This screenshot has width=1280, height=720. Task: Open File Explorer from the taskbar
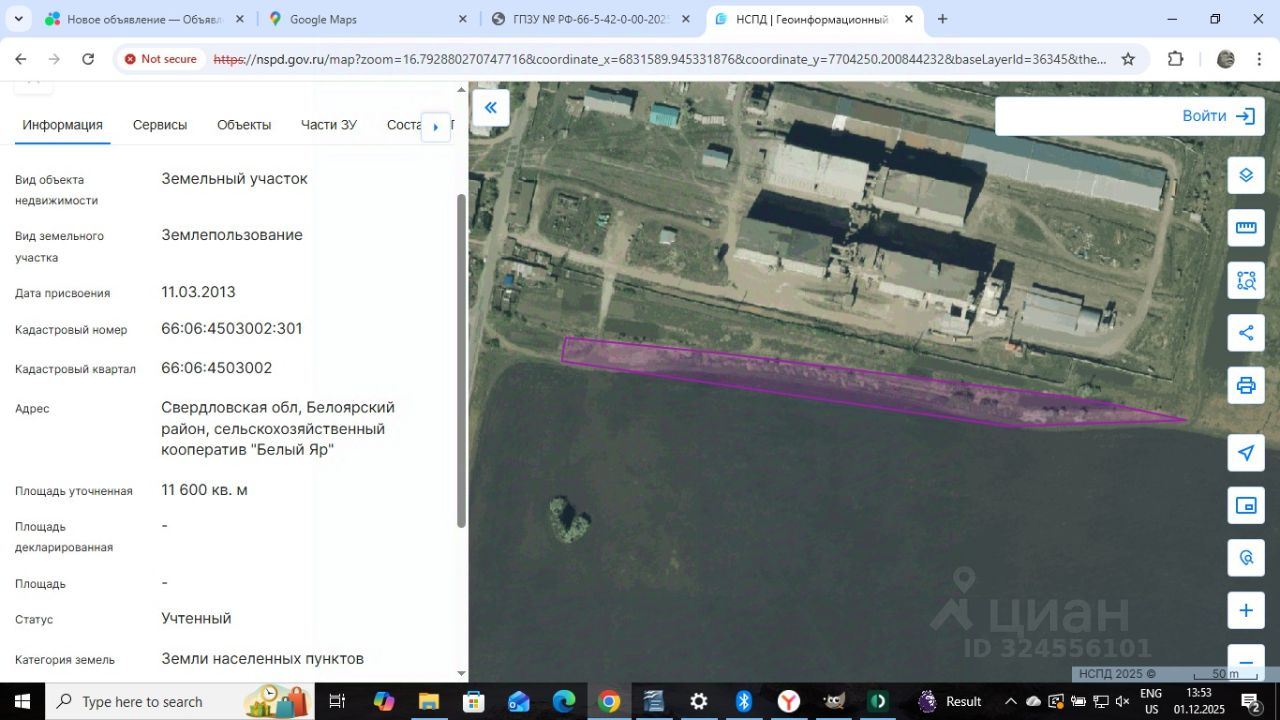click(x=428, y=701)
